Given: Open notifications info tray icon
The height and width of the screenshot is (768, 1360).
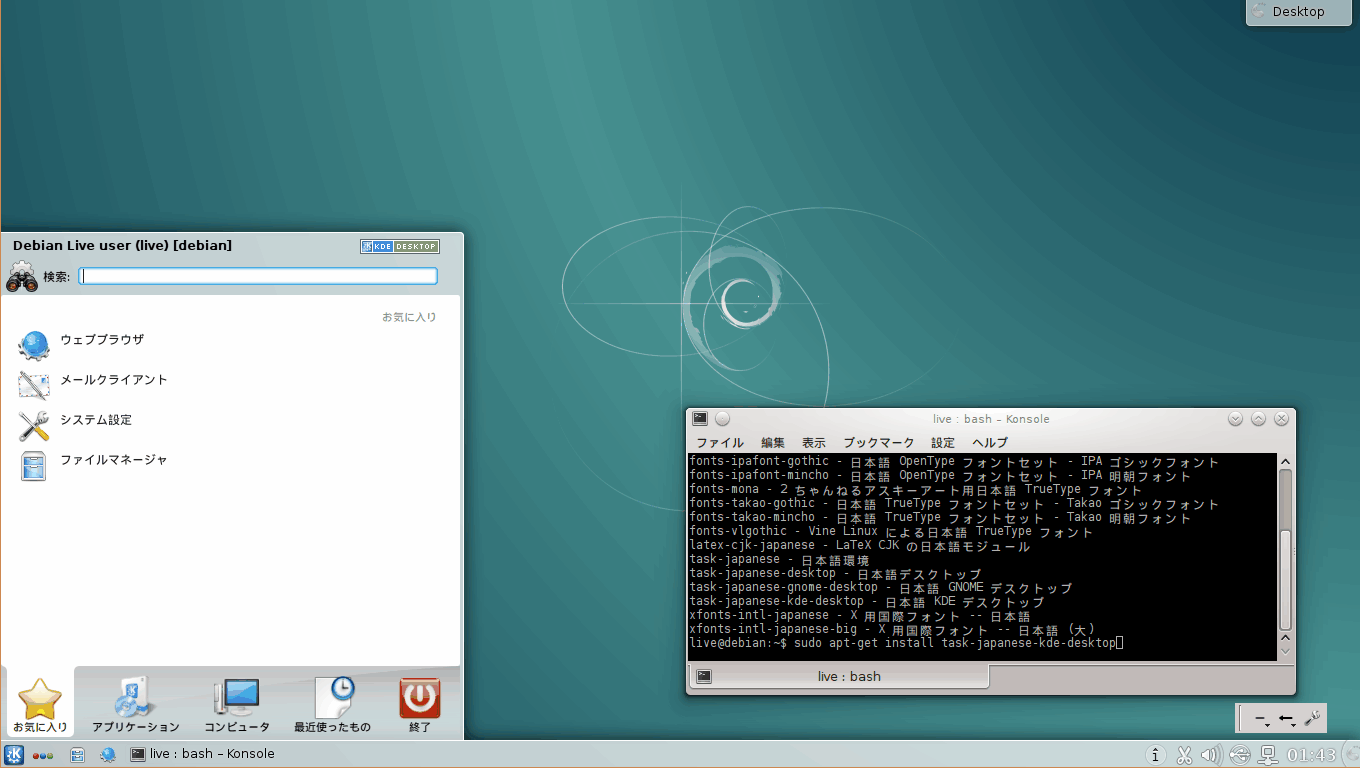Looking at the screenshot, I should pos(1155,755).
